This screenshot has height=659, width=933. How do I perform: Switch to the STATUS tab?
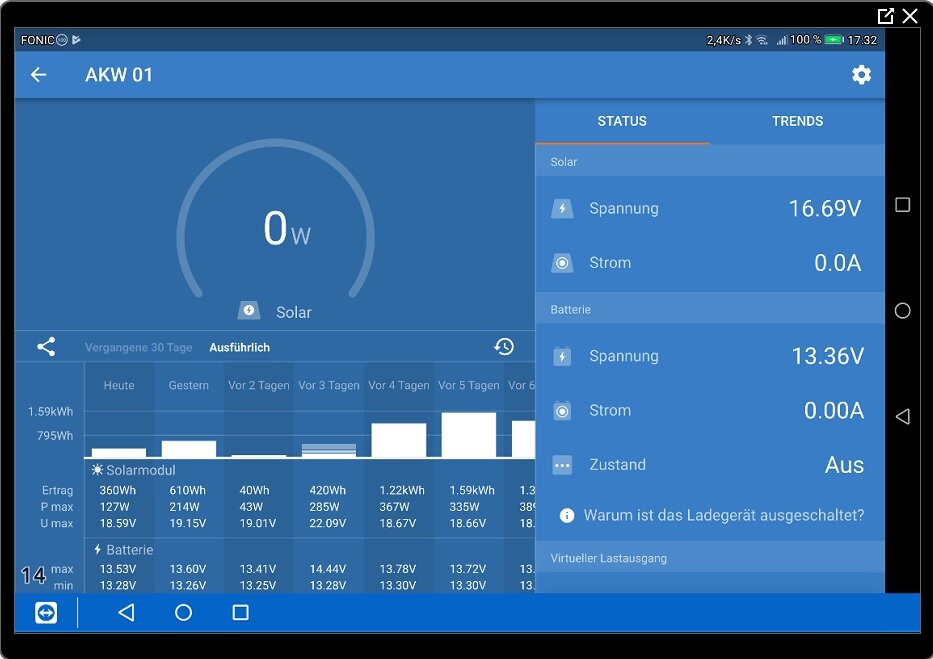click(x=622, y=121)
